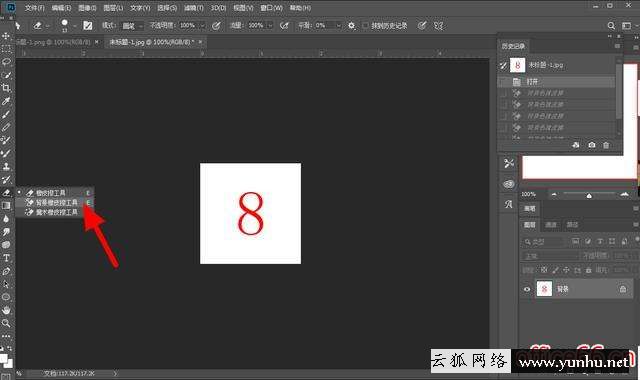
Task: Select the Type tool
Action: (x=6, y=258)
